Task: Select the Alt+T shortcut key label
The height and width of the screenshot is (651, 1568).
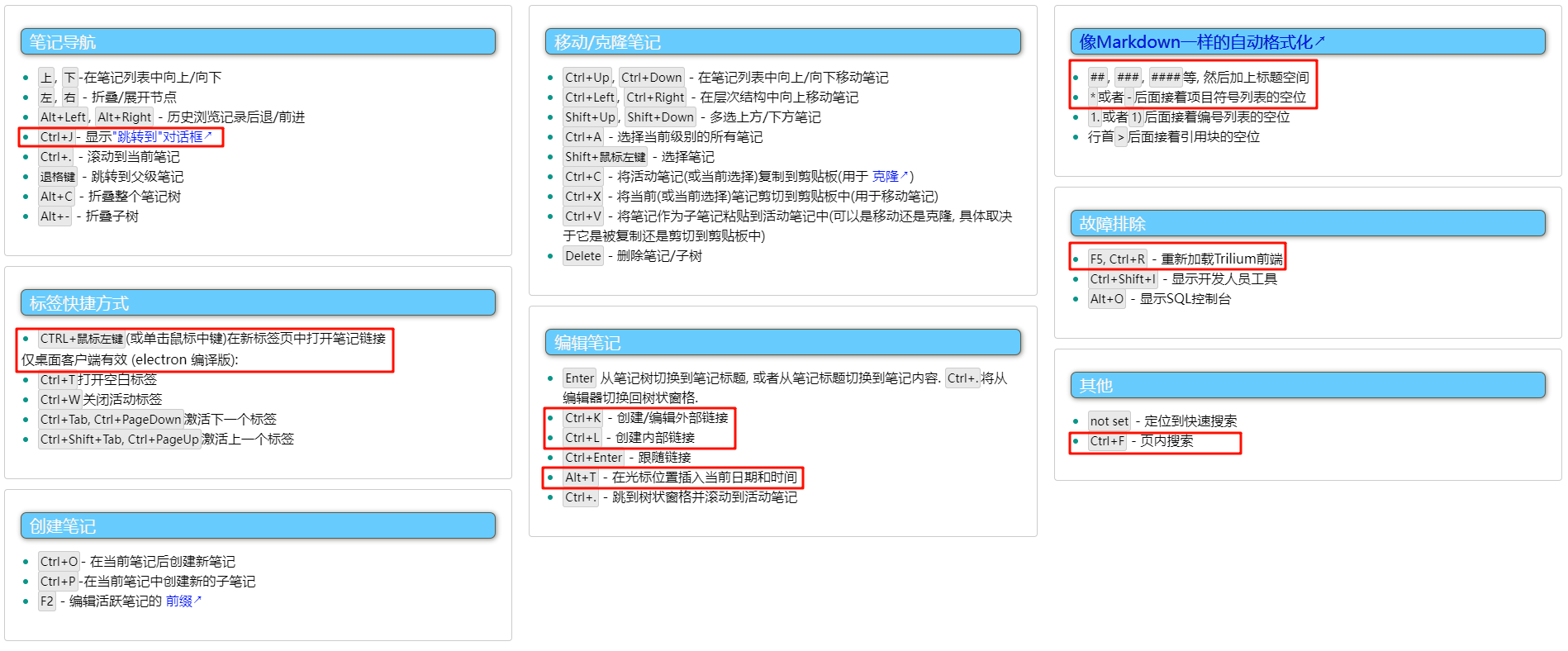Action: tap(580, 478)
